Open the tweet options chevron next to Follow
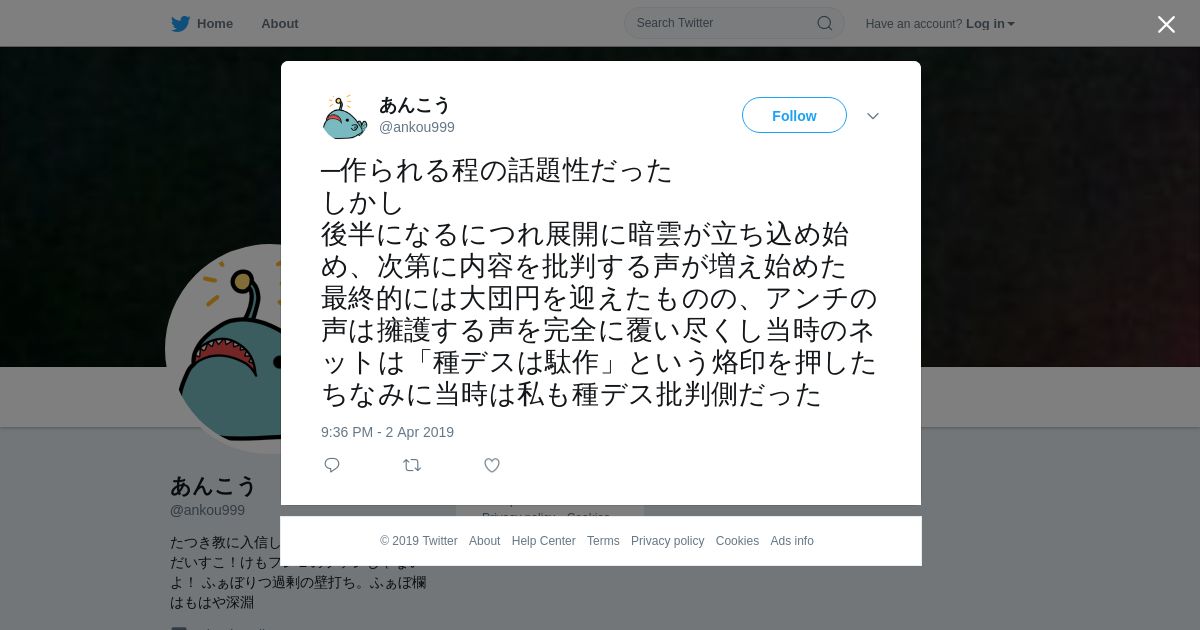Screen dimensions: 1200x630 [873, 116]
